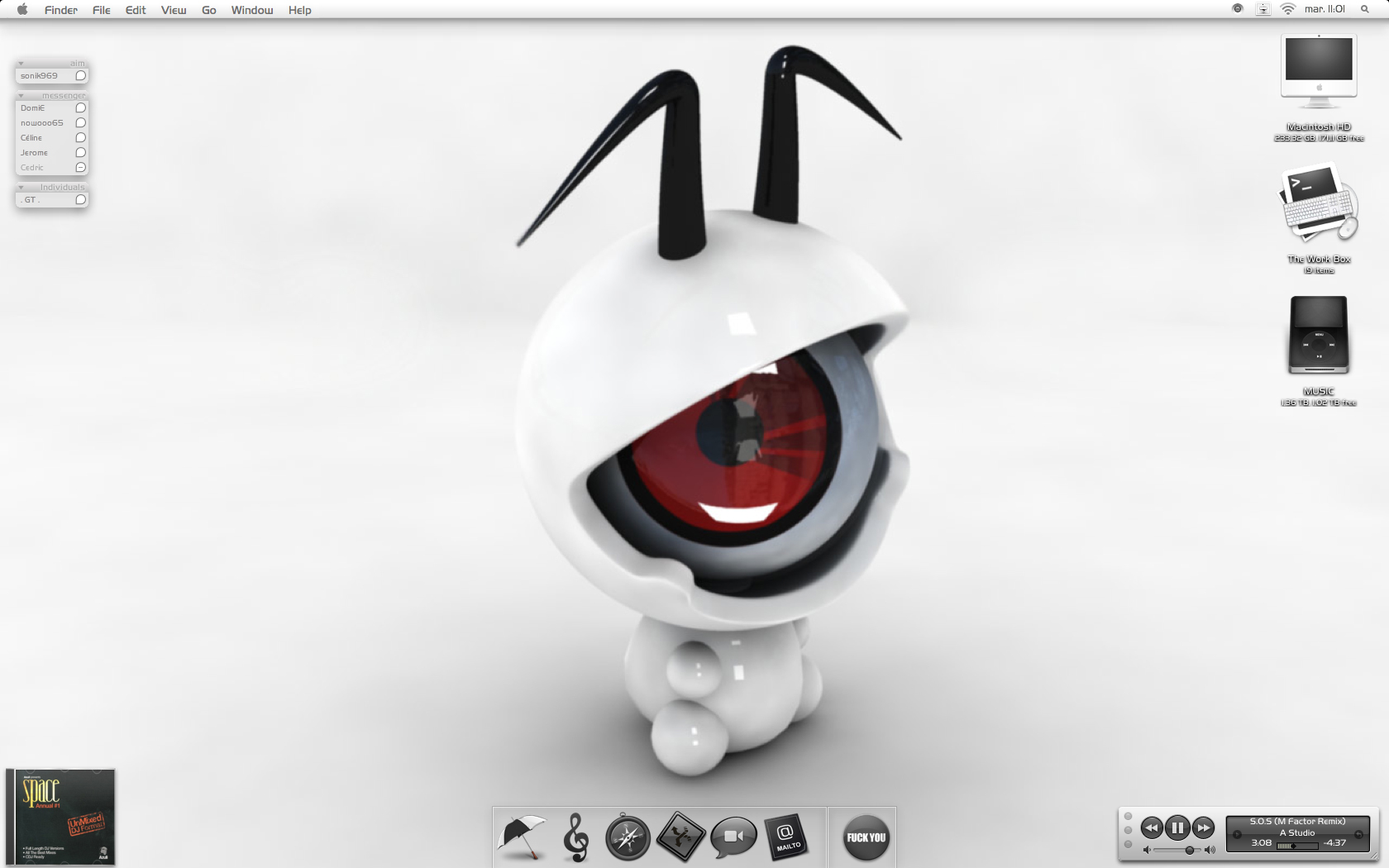Open the Finder menu
The height and width of the screenshot is (868, 1389).
click(x=61, y=10)
